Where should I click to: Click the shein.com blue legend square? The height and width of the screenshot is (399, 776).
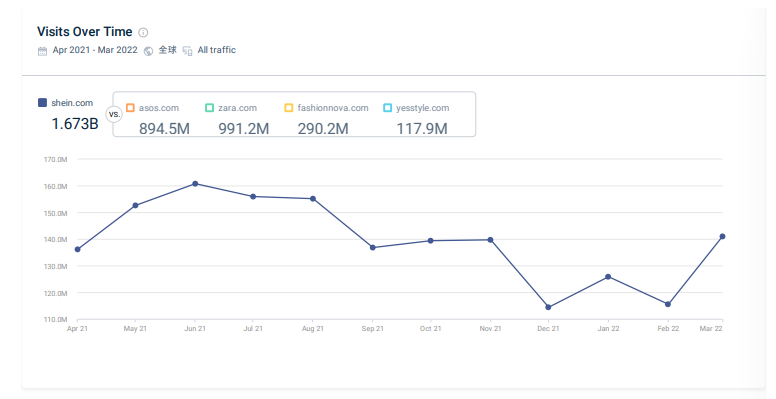coord(43,102)
